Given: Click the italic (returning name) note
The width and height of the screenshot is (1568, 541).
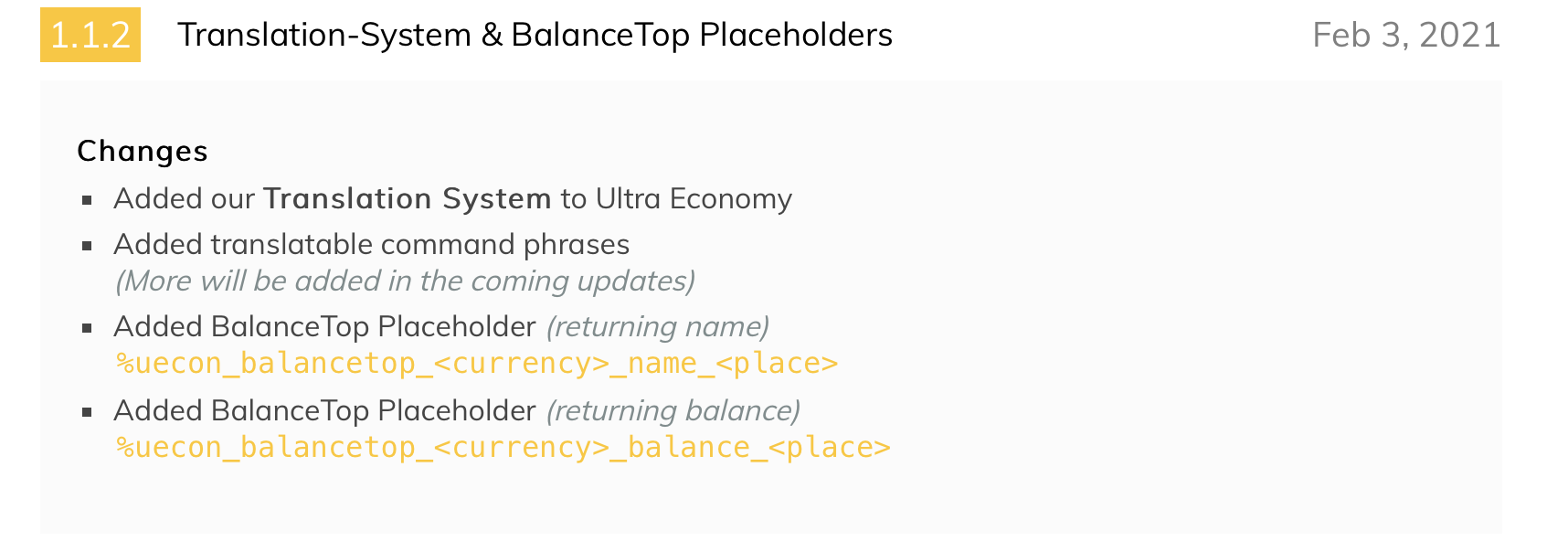Looking at the screenshot, I should [x=658, y=326].
